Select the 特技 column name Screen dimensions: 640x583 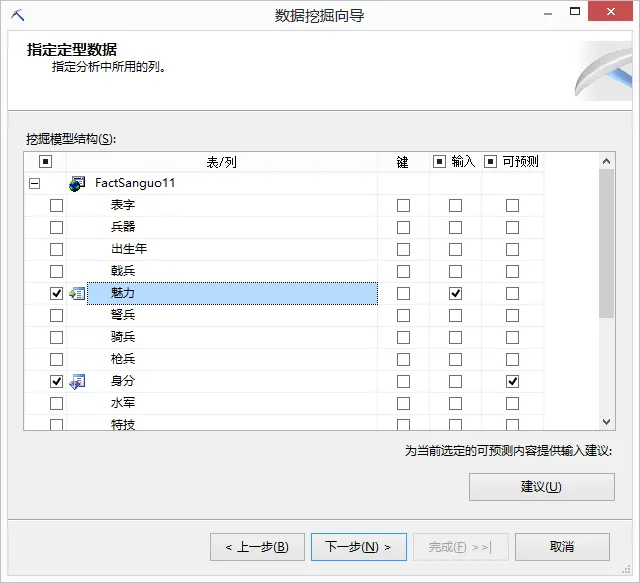pos(123,425)
